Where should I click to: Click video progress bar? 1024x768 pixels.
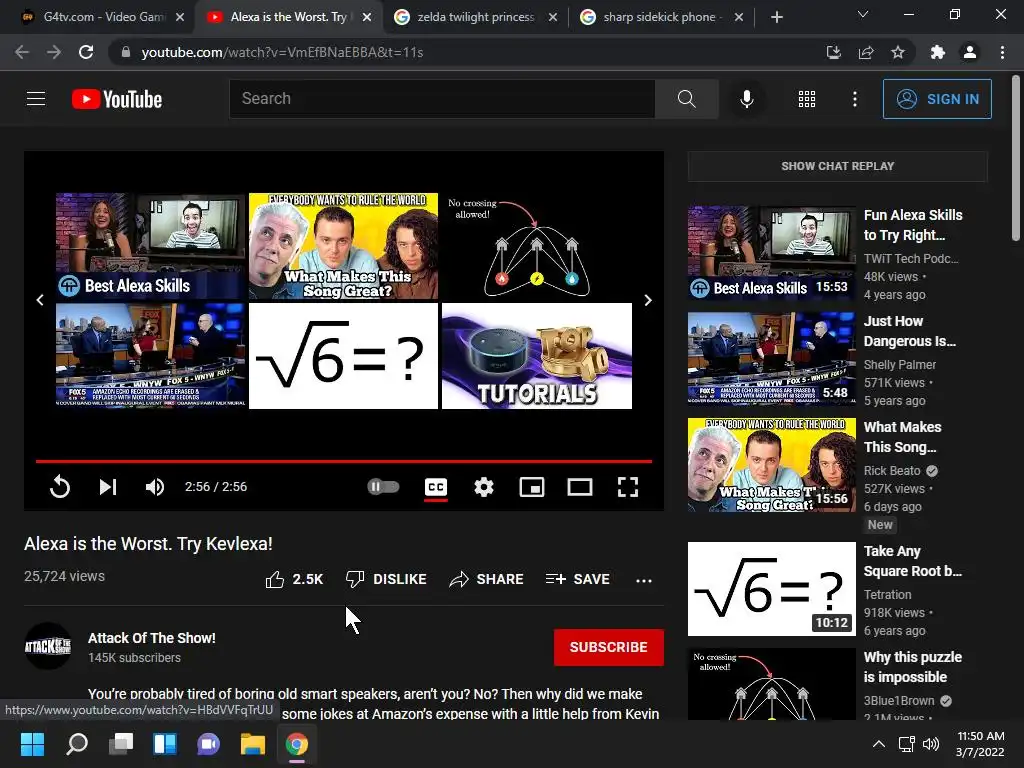(344, 461)
